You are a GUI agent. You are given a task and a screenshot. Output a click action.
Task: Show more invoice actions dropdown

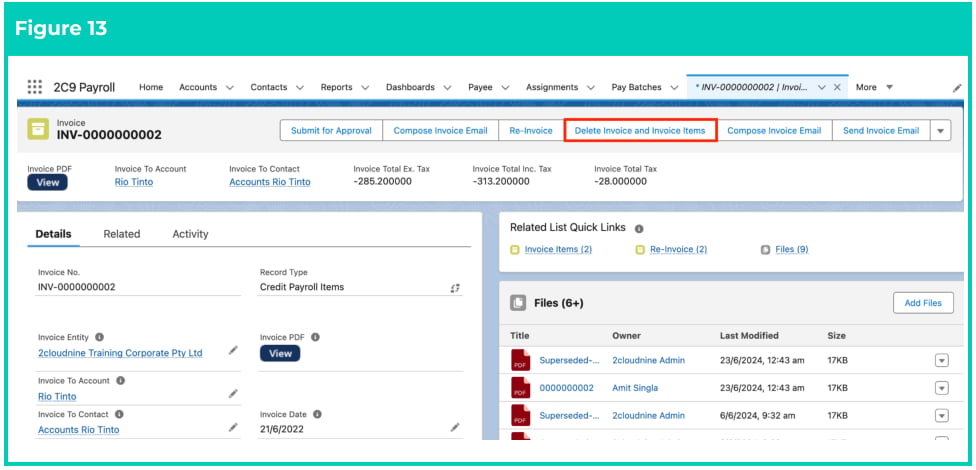pyautogui.click(x=941, y=131)
